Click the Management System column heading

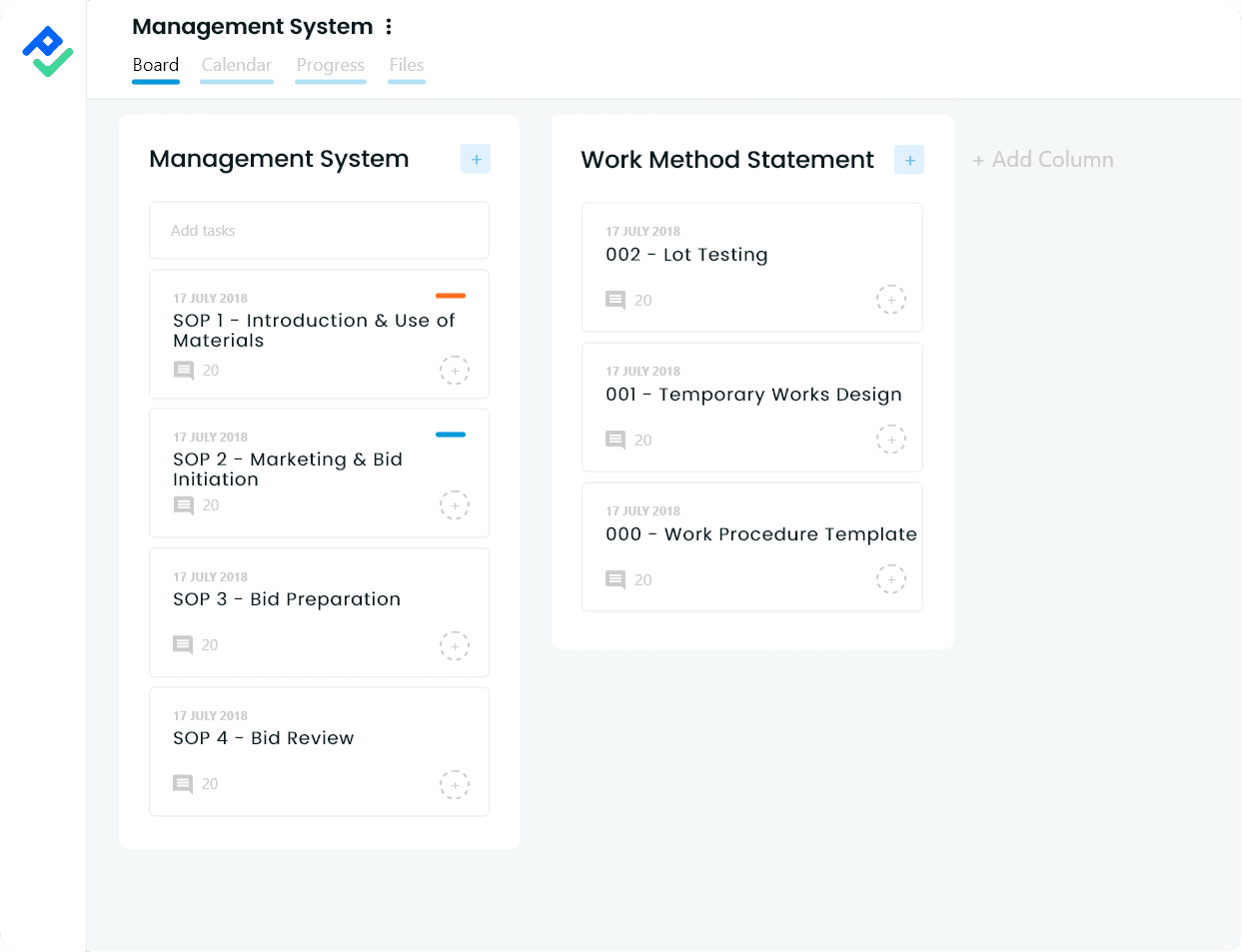tap(279, 159)
